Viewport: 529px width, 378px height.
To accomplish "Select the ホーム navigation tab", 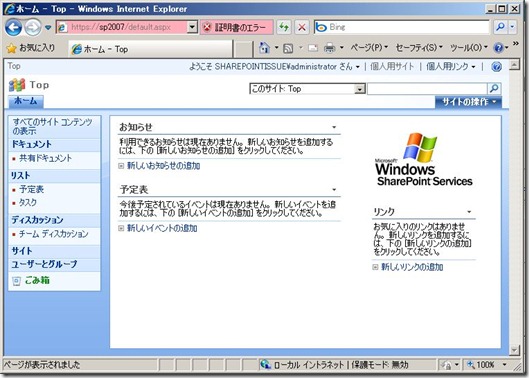I will [x=26, y=101].
